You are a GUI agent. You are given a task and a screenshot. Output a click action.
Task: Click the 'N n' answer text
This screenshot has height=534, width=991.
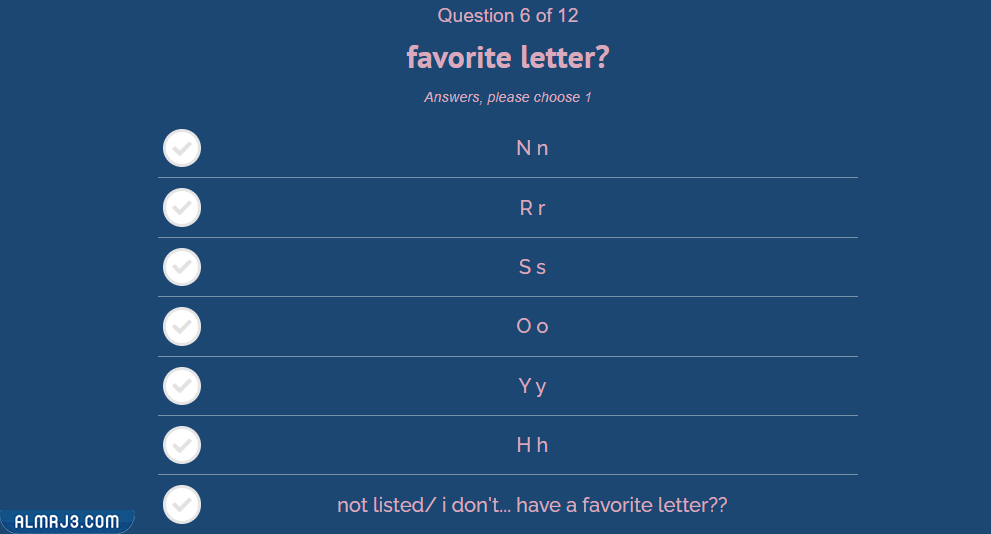[x=532, y=148]
